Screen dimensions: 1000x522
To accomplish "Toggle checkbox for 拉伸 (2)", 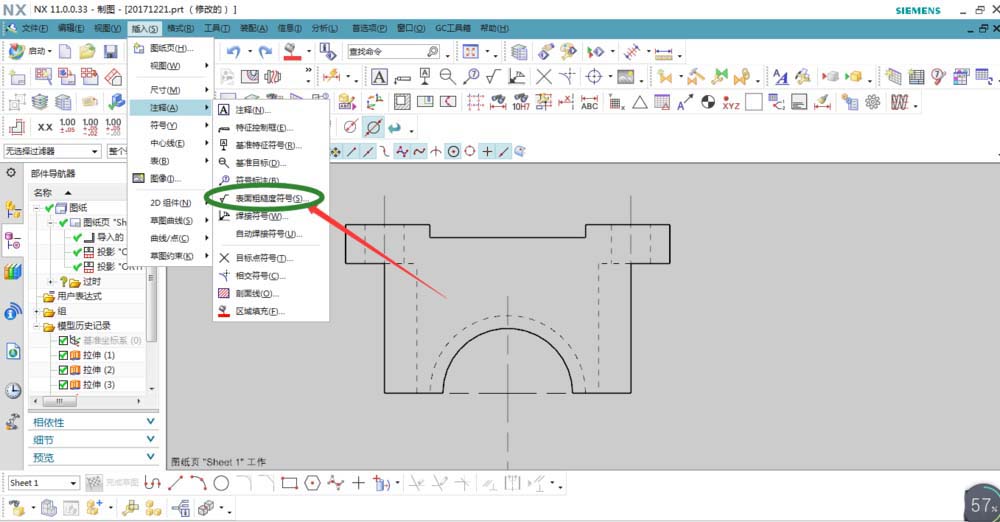I will pyautogui.click(x=63, y=370).
